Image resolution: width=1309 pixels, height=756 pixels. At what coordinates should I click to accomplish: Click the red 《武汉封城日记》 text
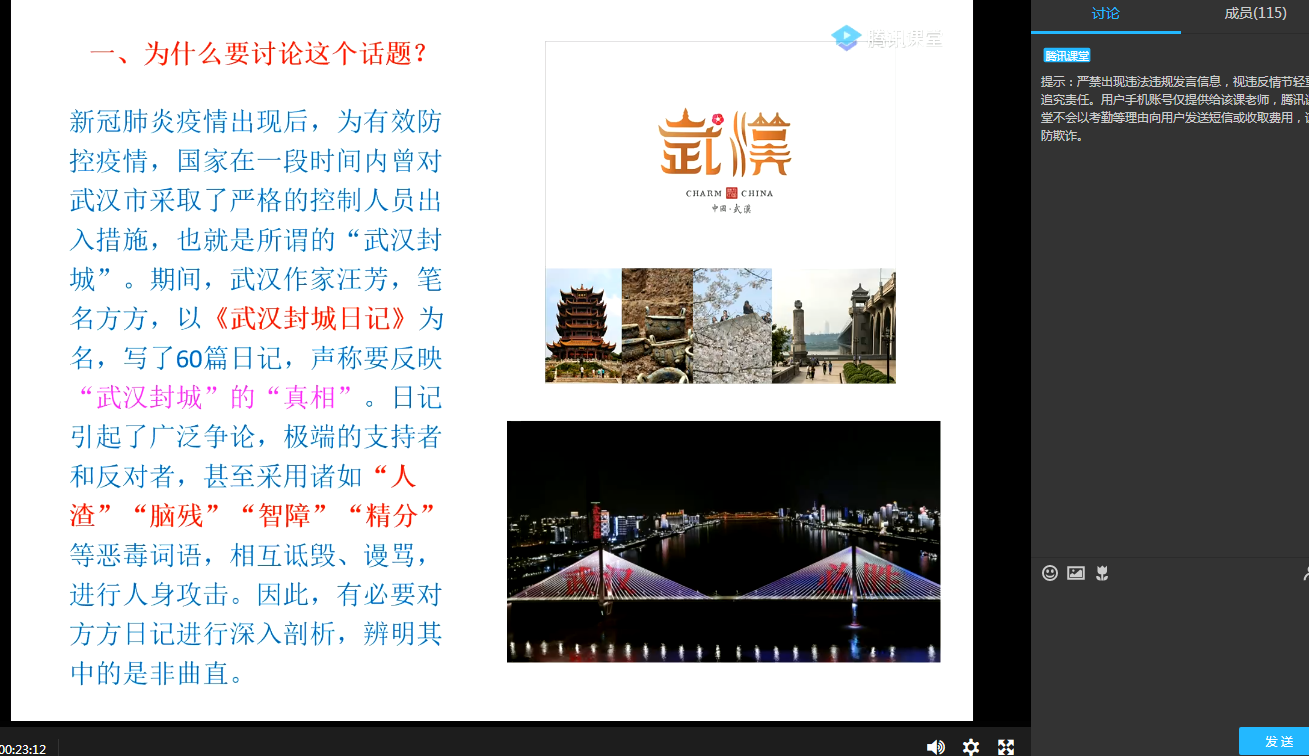click(311, 319)
